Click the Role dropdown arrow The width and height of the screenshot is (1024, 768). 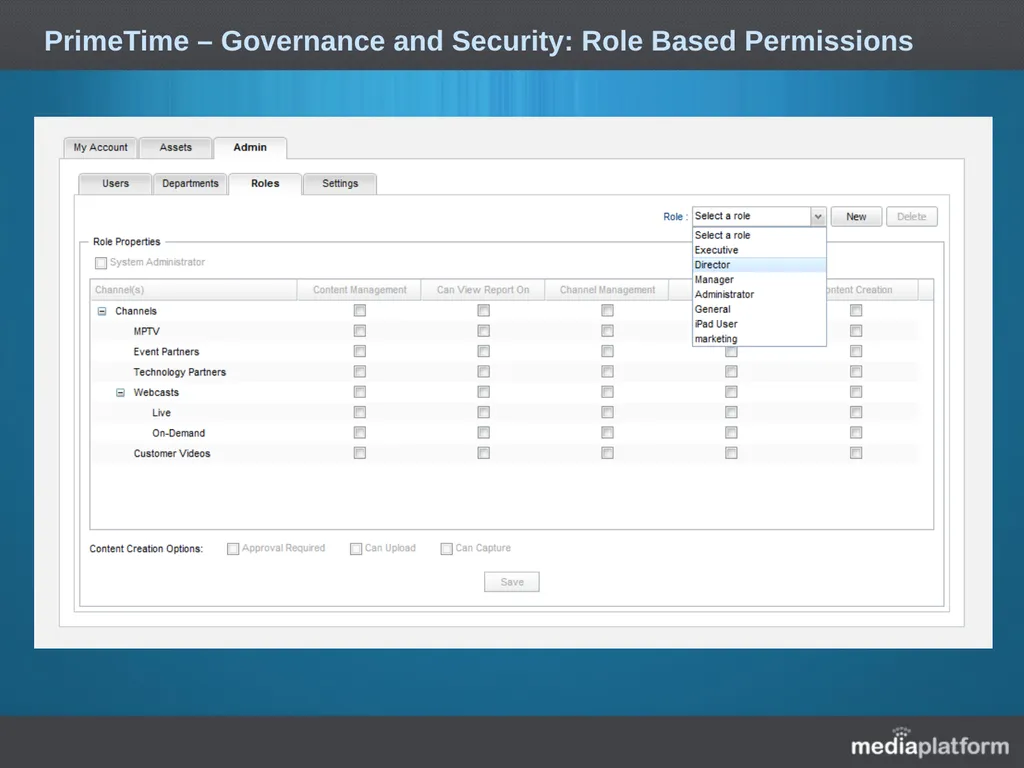[818, 216]
